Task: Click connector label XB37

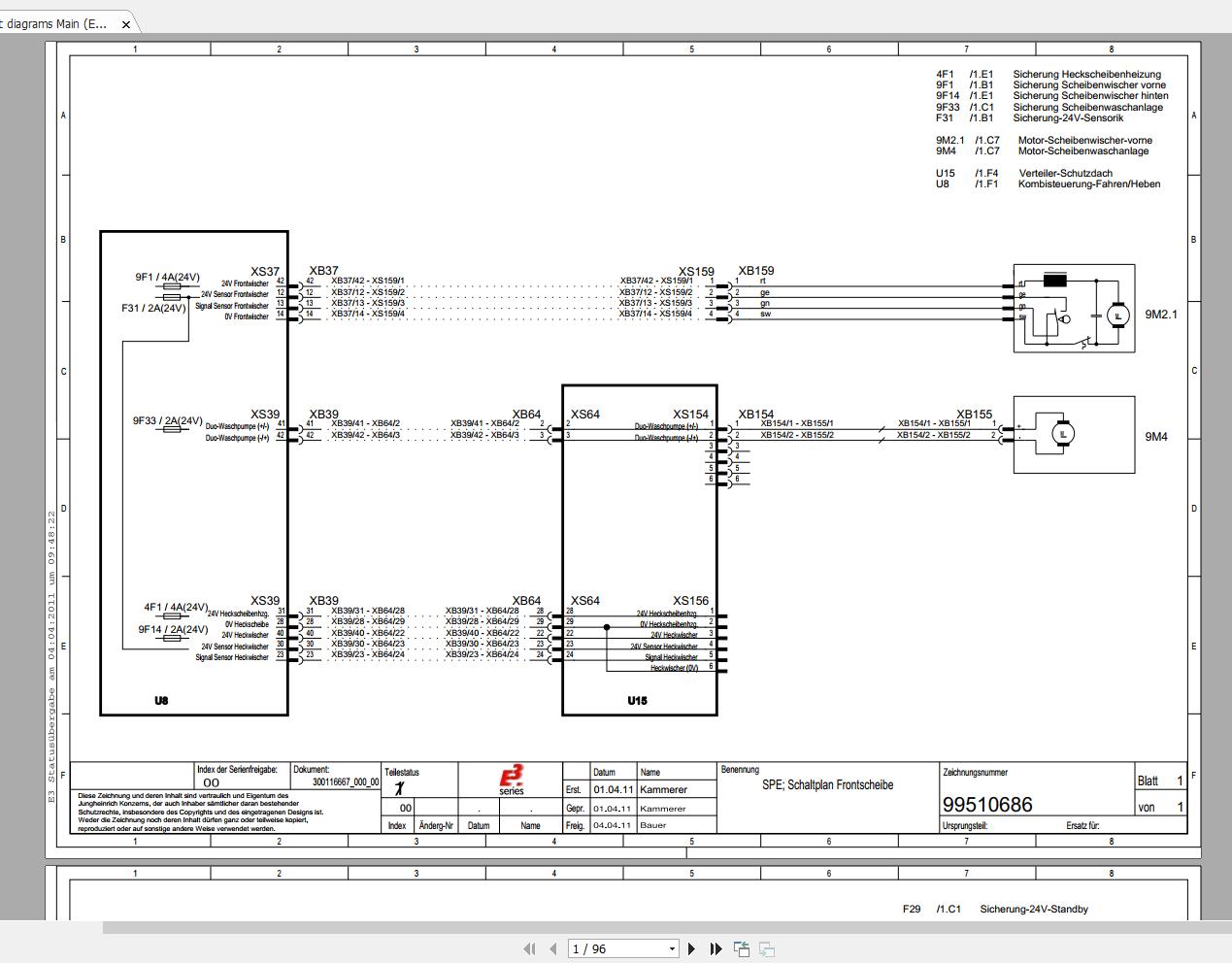Action: [324, 271]
